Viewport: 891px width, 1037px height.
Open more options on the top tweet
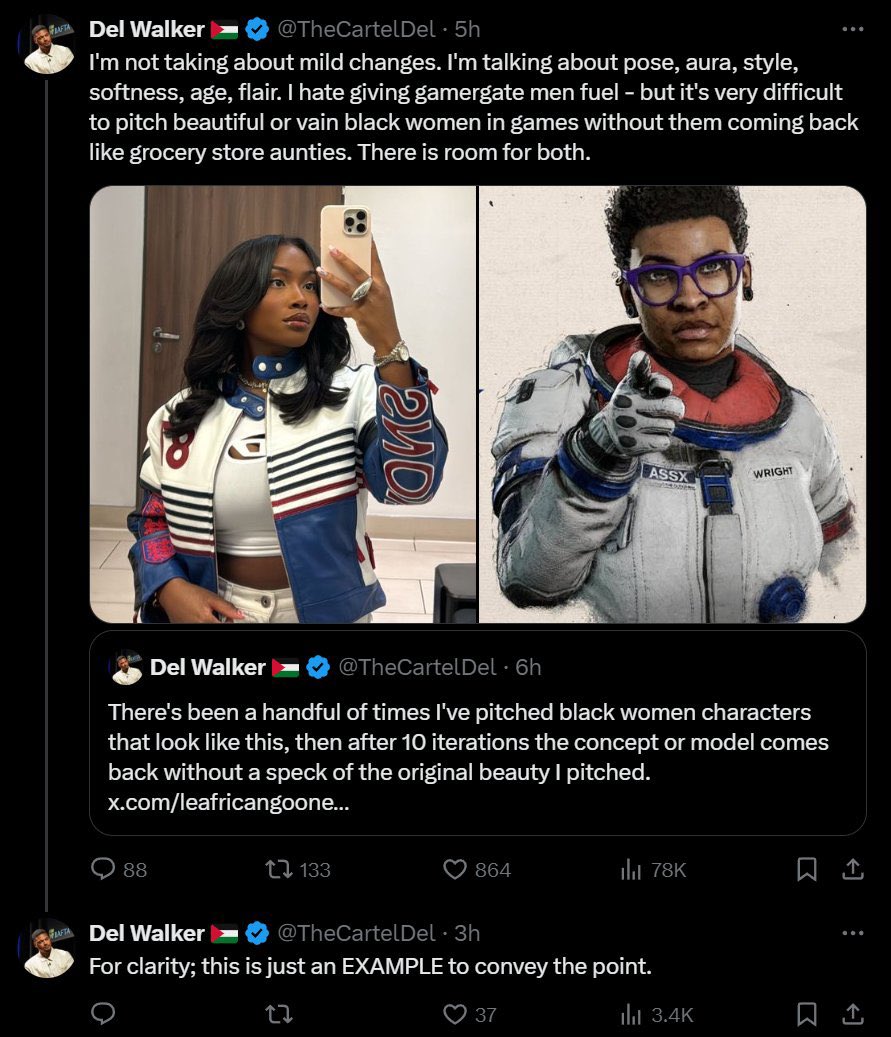(x=852, y=30)
